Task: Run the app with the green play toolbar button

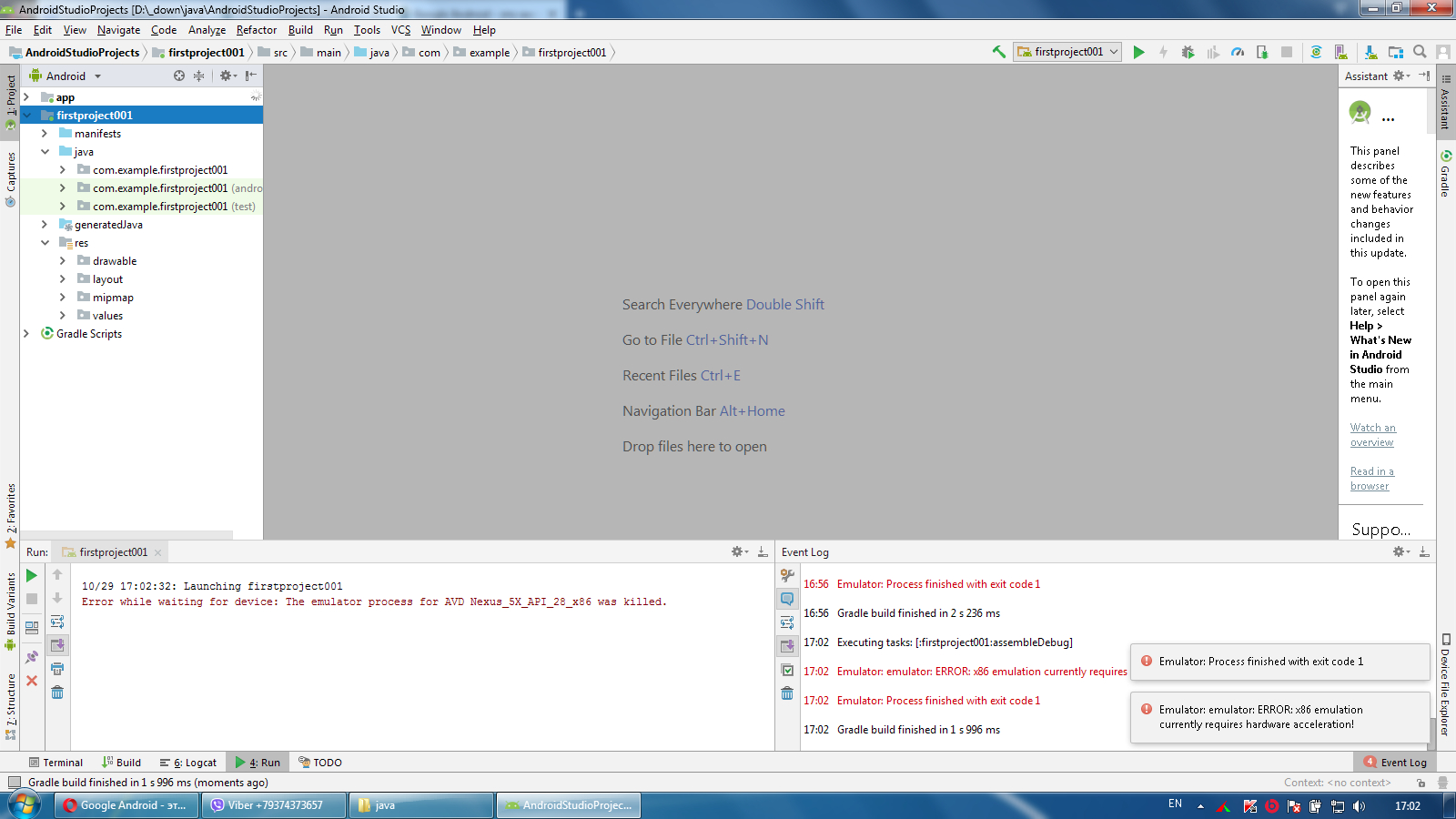Action: [x=1138, y=52]
